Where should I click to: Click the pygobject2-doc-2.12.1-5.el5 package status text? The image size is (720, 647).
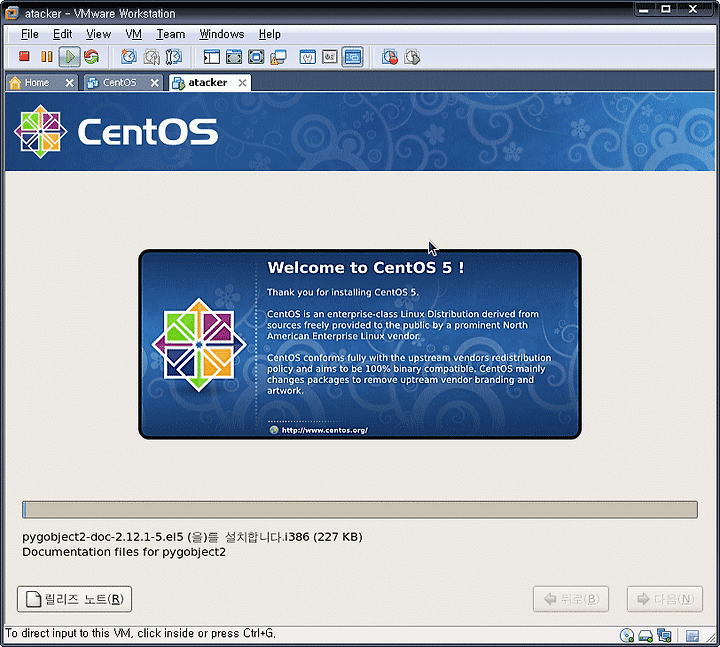192,537
